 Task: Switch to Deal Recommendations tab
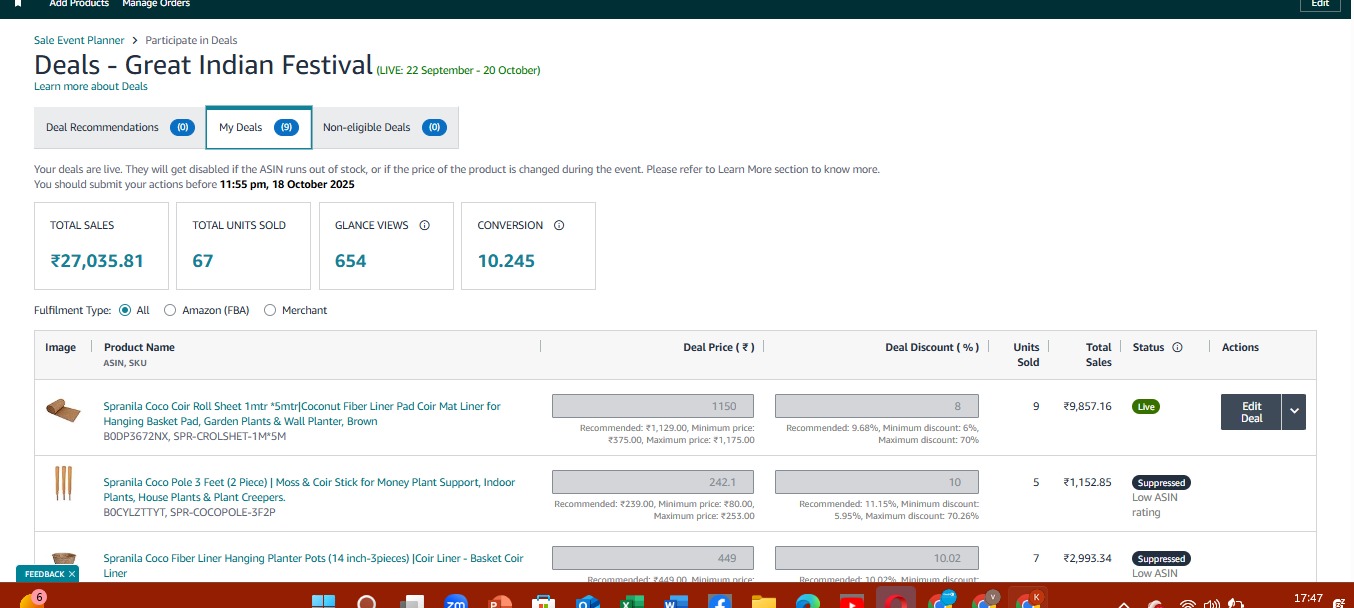click(x=119, y=128)
